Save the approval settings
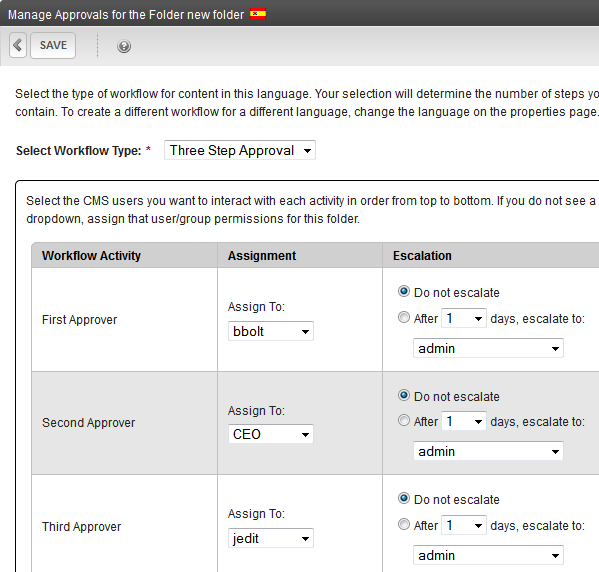The image size is (599, 572). 53,45
